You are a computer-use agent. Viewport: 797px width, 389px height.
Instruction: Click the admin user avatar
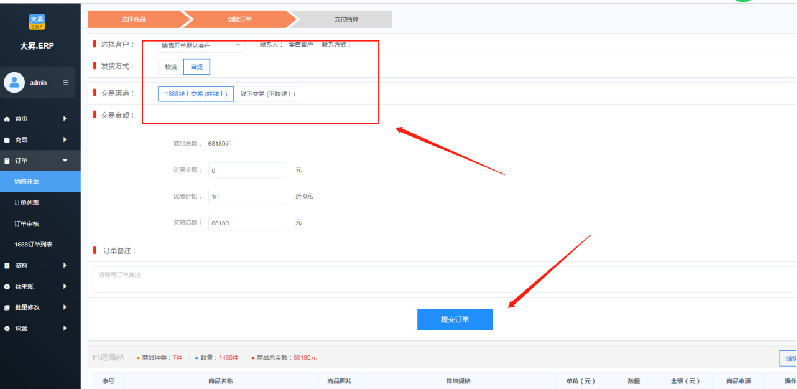(14, 82)
